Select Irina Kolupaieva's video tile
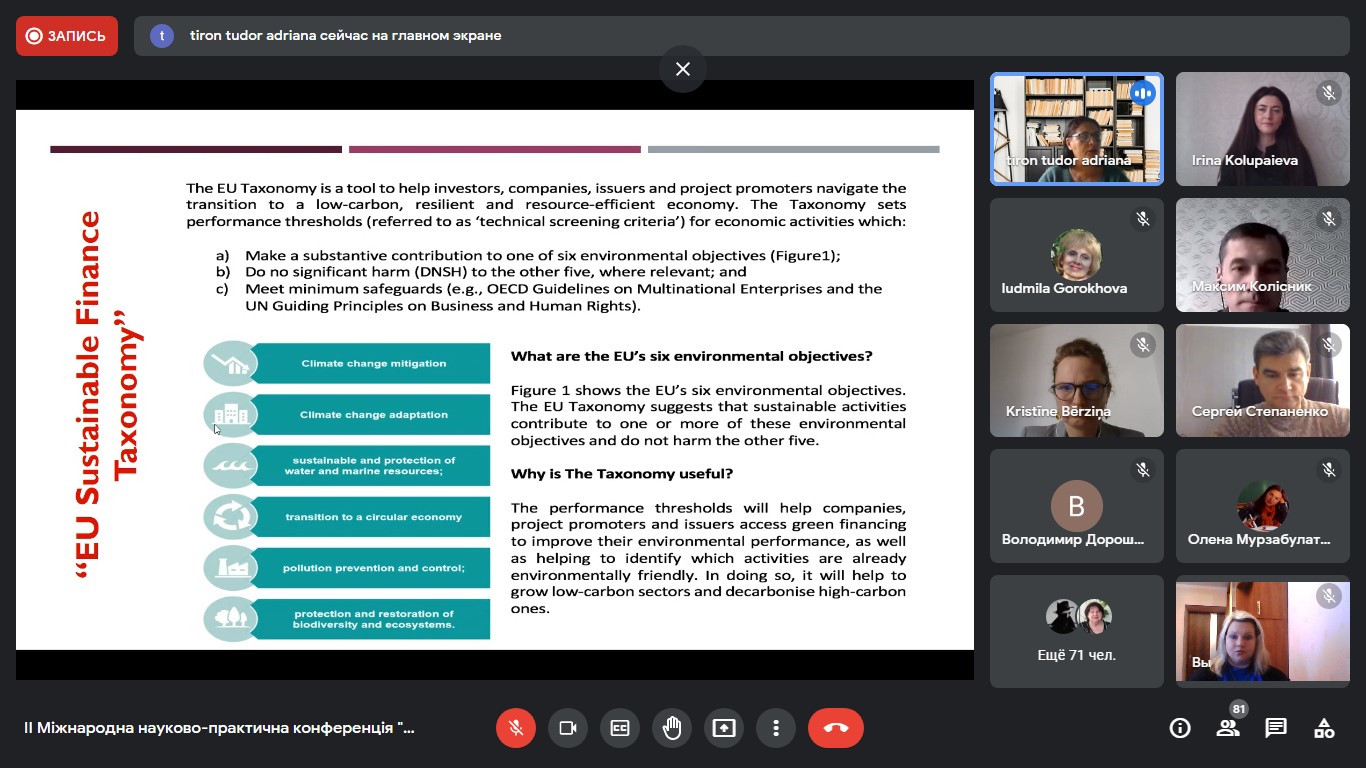 pos(1262,129)
